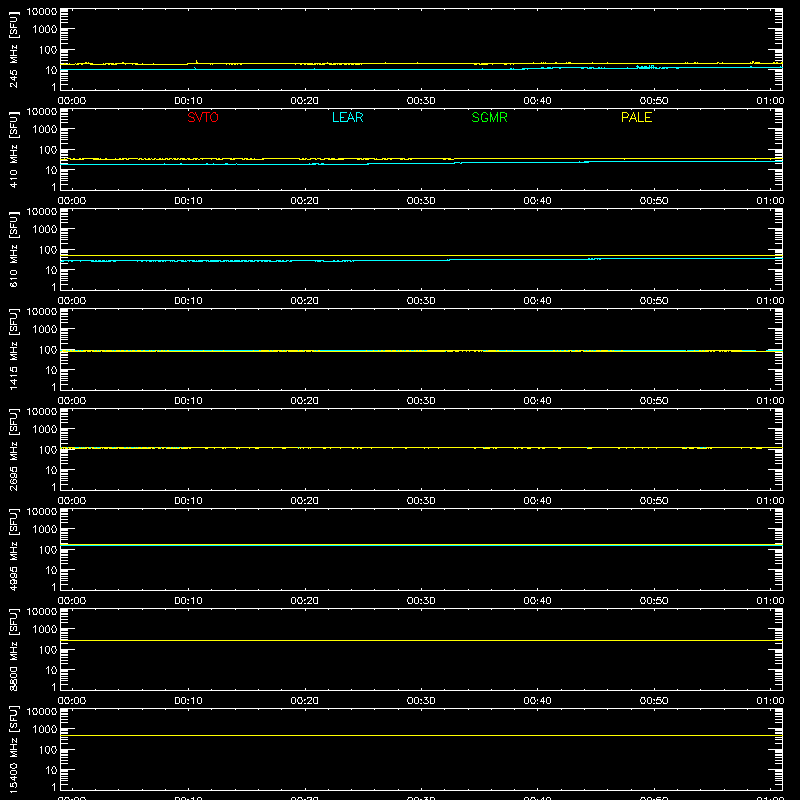Click the 00:50 tick under the 410 MHz plot
Screen dimensions: 800x800
[654, 201]
